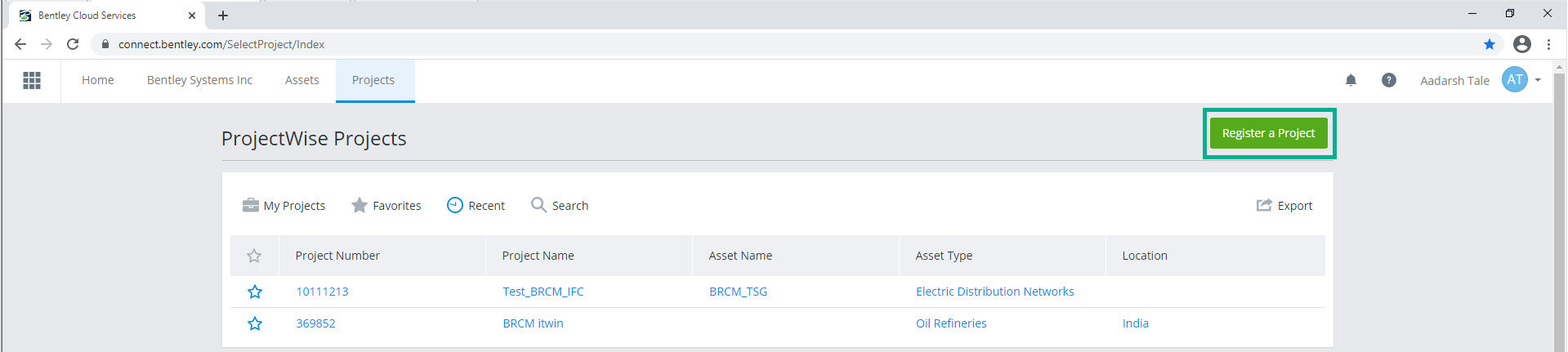1568x352 pixels.
Task: Show Recent projects
Action: (x=476, y=205)
